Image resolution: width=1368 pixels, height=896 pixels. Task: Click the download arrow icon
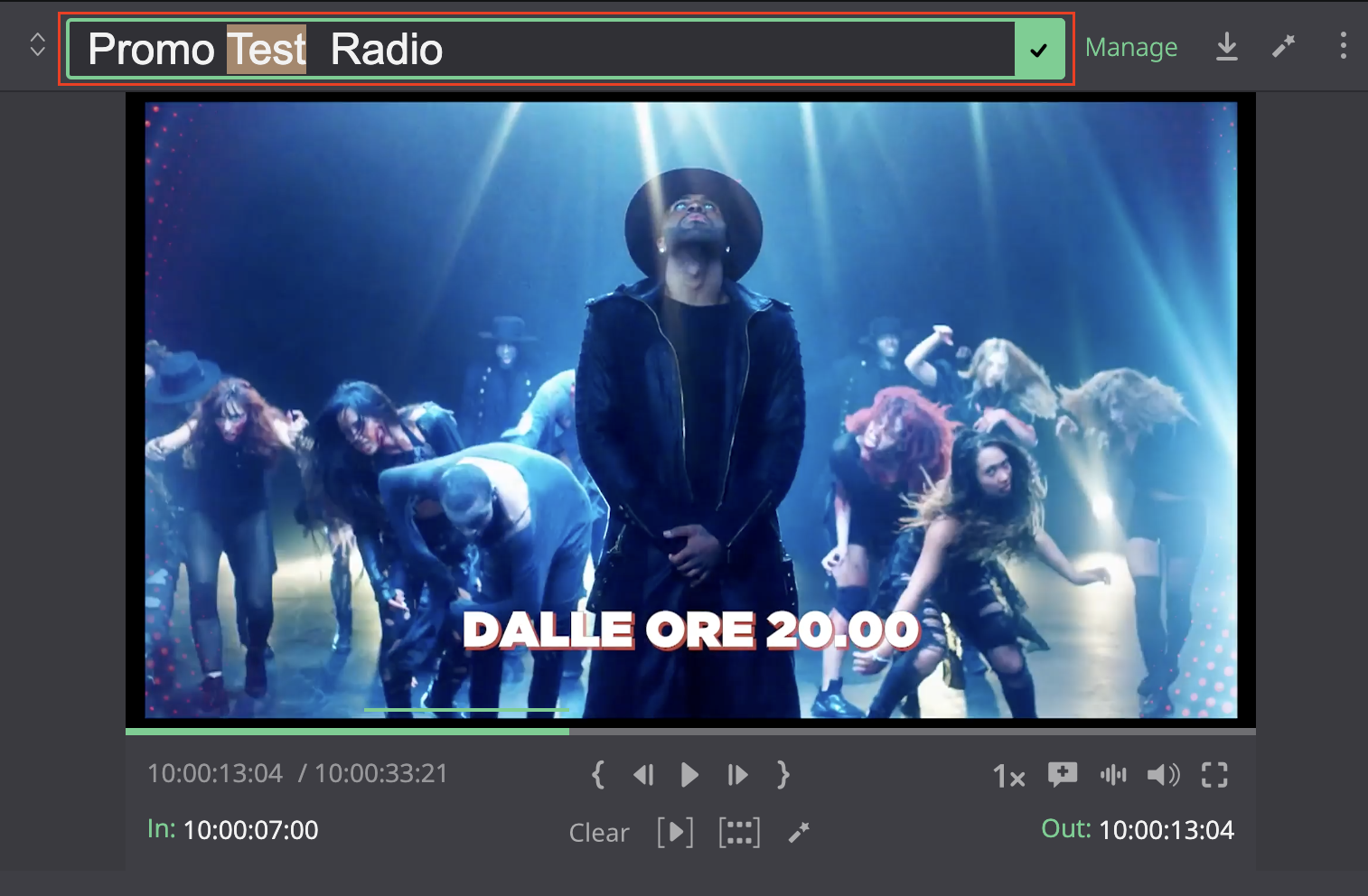click(1226, 47)
